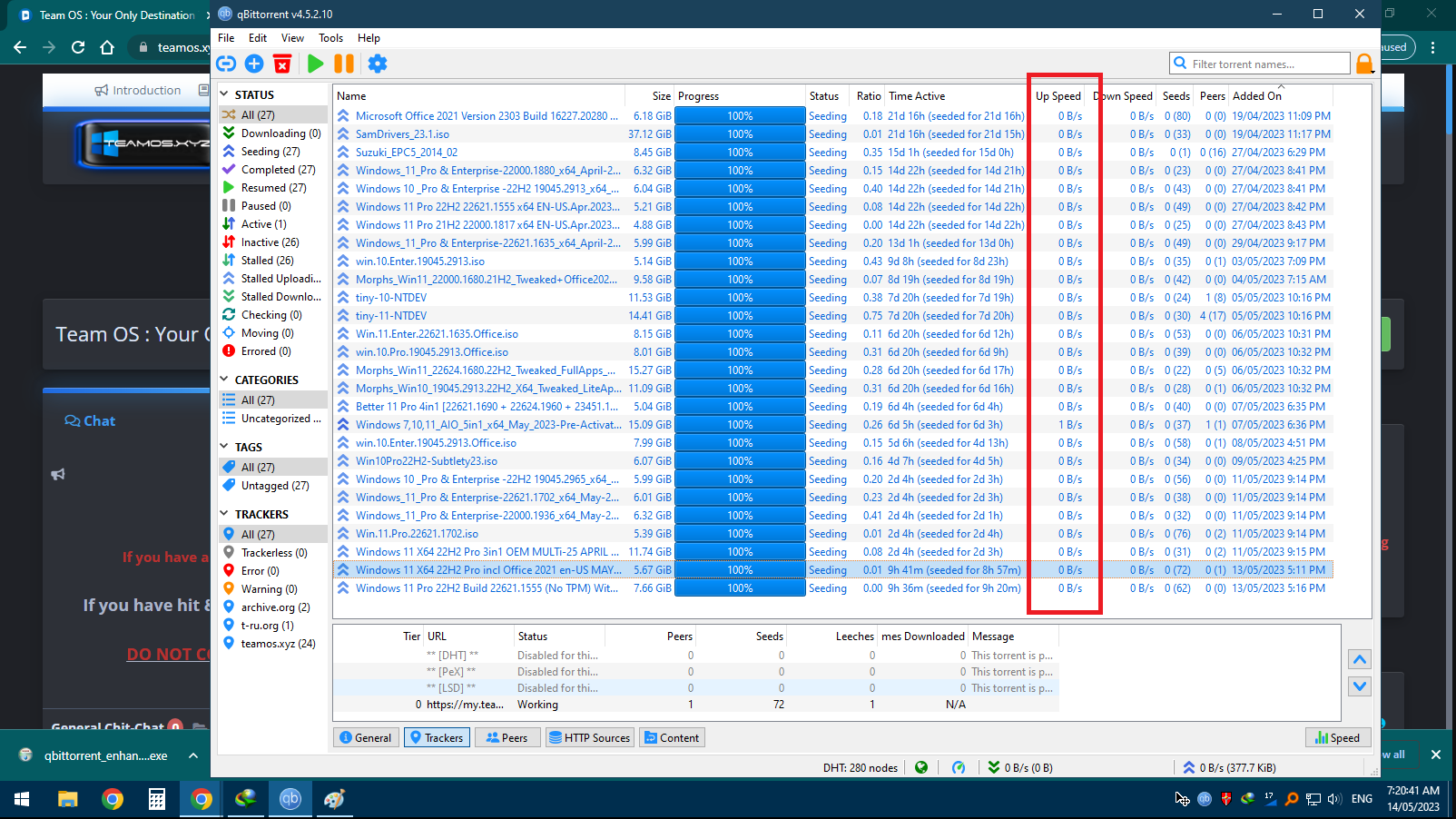Select Completed (27) status filter

pos(272,170)
